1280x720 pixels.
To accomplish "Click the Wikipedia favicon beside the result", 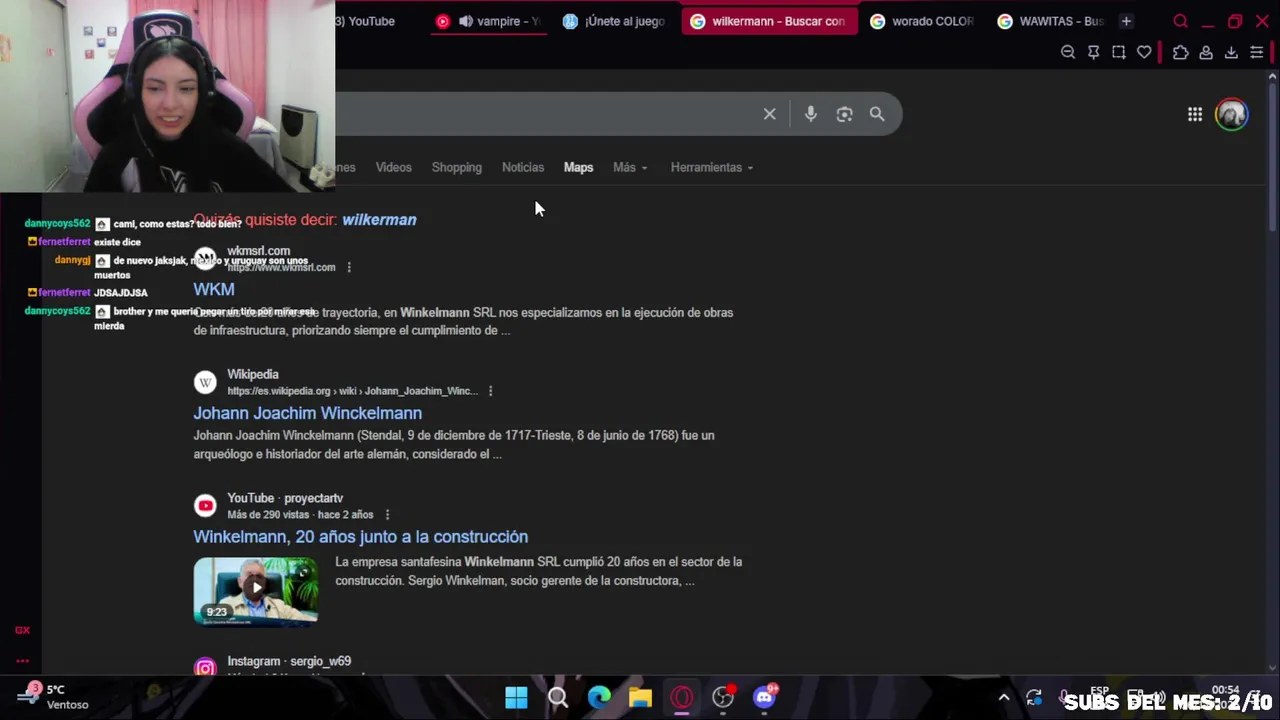I will 205,382.
